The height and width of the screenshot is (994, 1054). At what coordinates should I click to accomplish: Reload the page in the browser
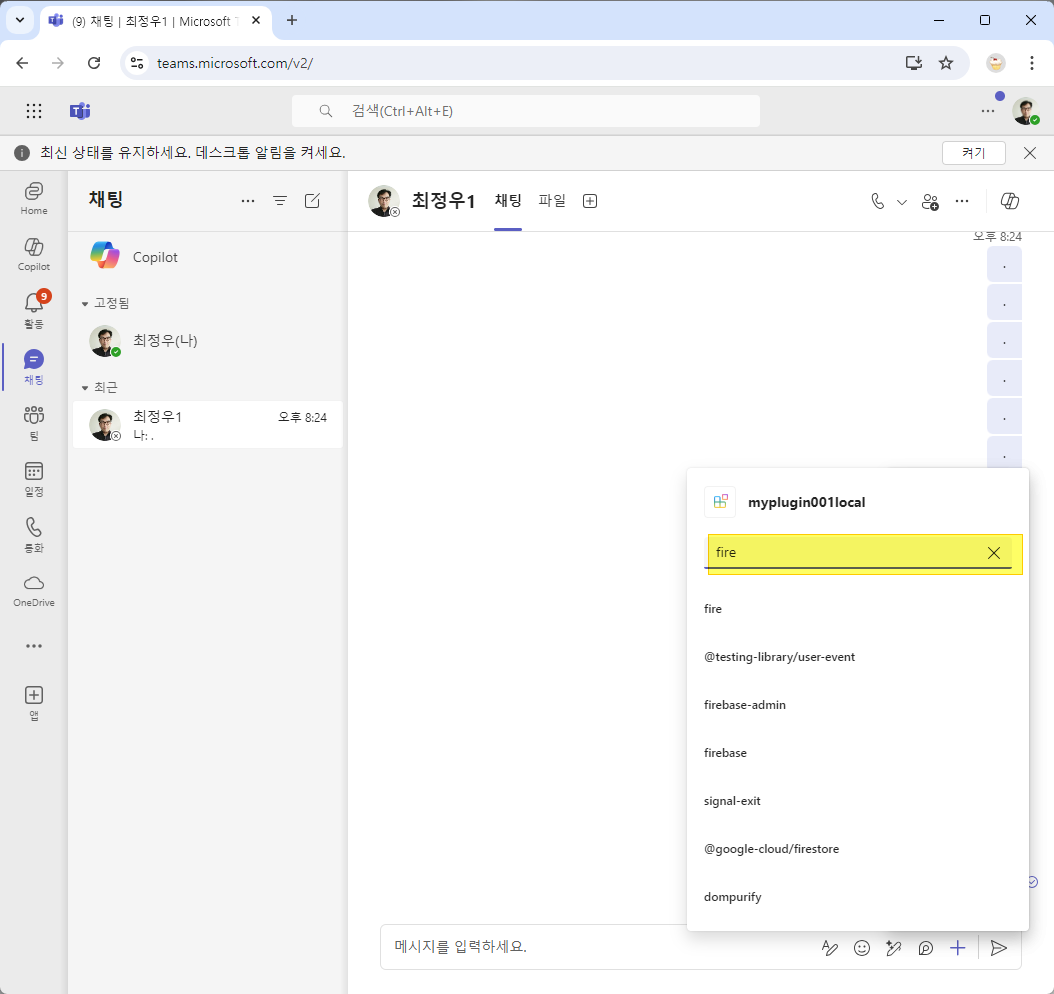94,63
